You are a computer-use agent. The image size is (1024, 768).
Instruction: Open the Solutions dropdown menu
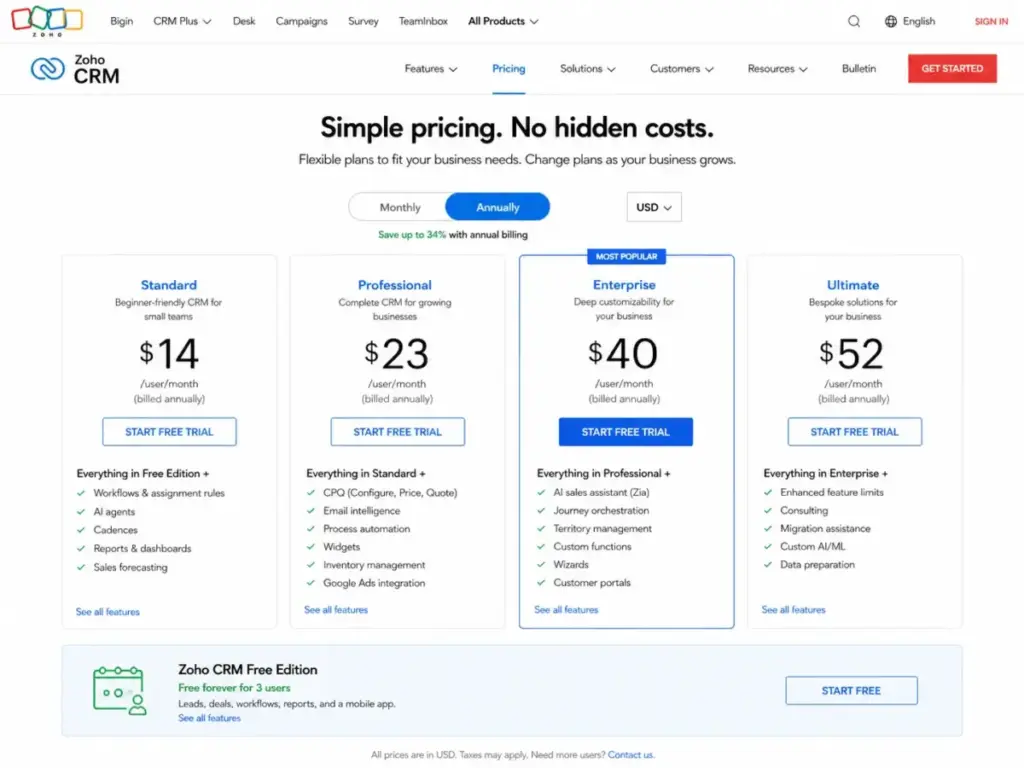point(587,69)
